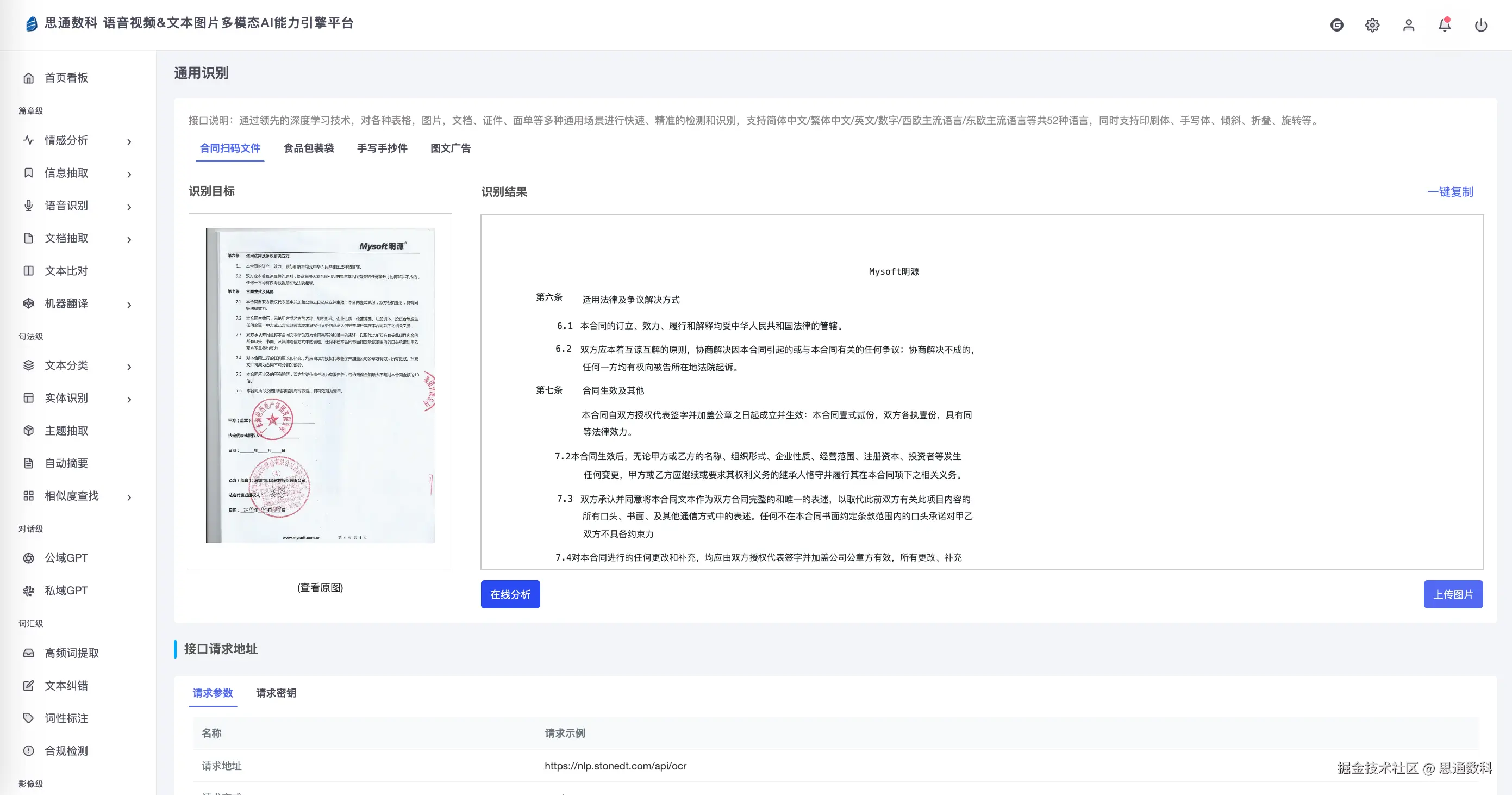Open the notification bell icon
1512x795 pixels.
coord(1444,25)
